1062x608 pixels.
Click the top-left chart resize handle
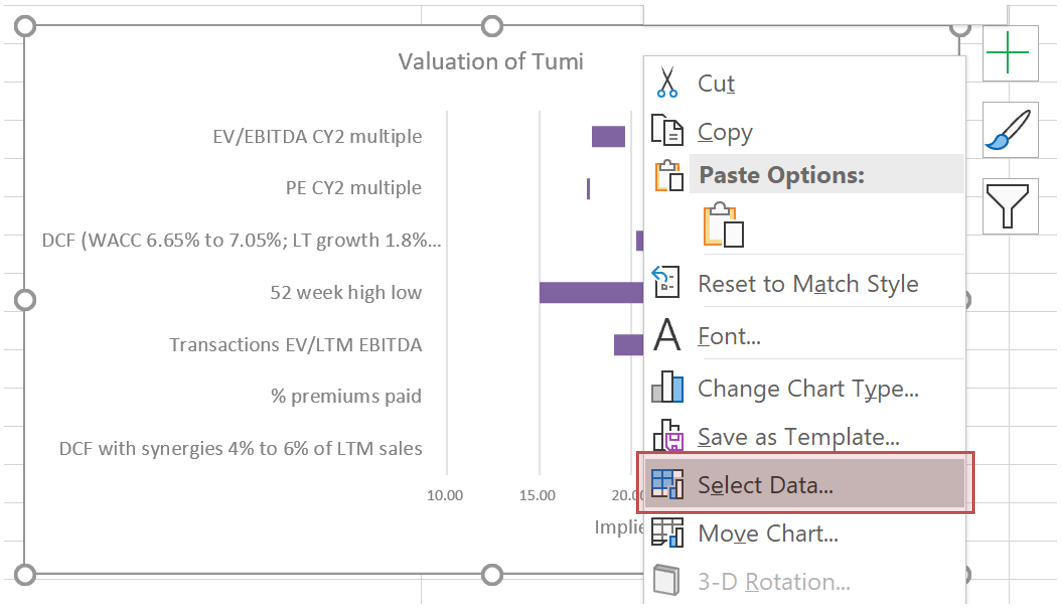tap(26, 27)
